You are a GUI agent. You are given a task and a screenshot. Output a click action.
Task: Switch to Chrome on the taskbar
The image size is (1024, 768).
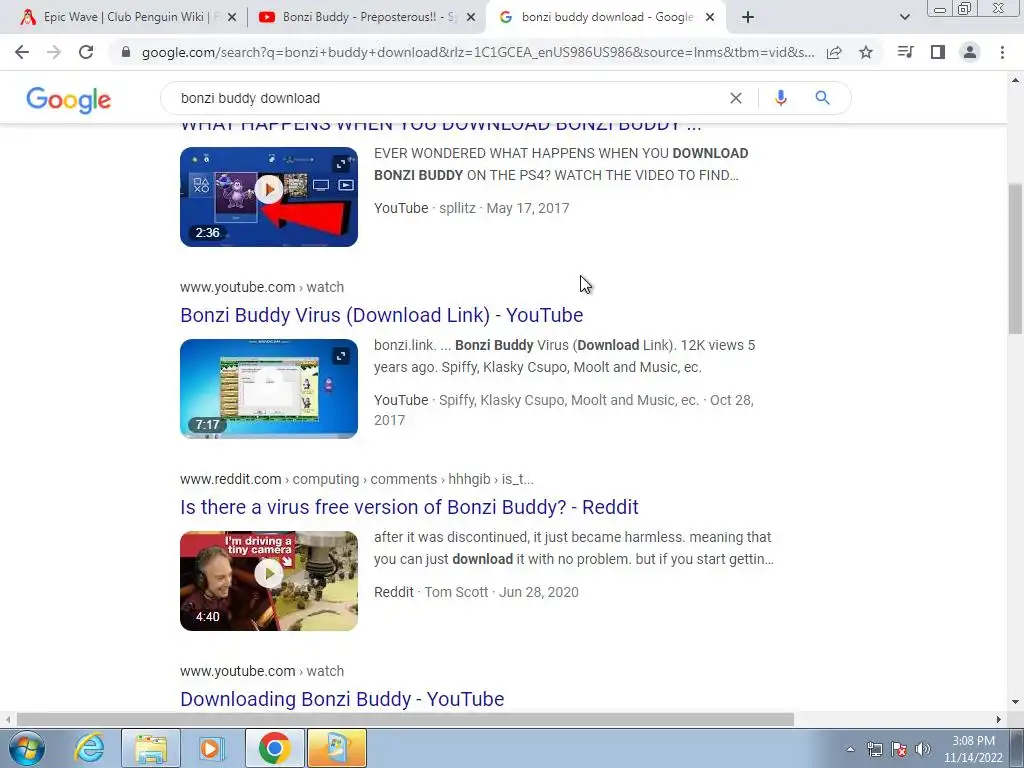point(274,748)
